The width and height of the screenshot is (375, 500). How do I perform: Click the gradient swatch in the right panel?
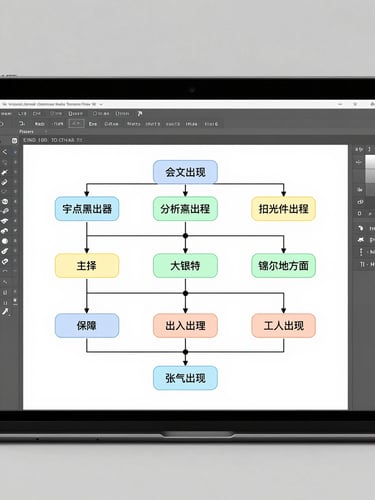(370, 175)
